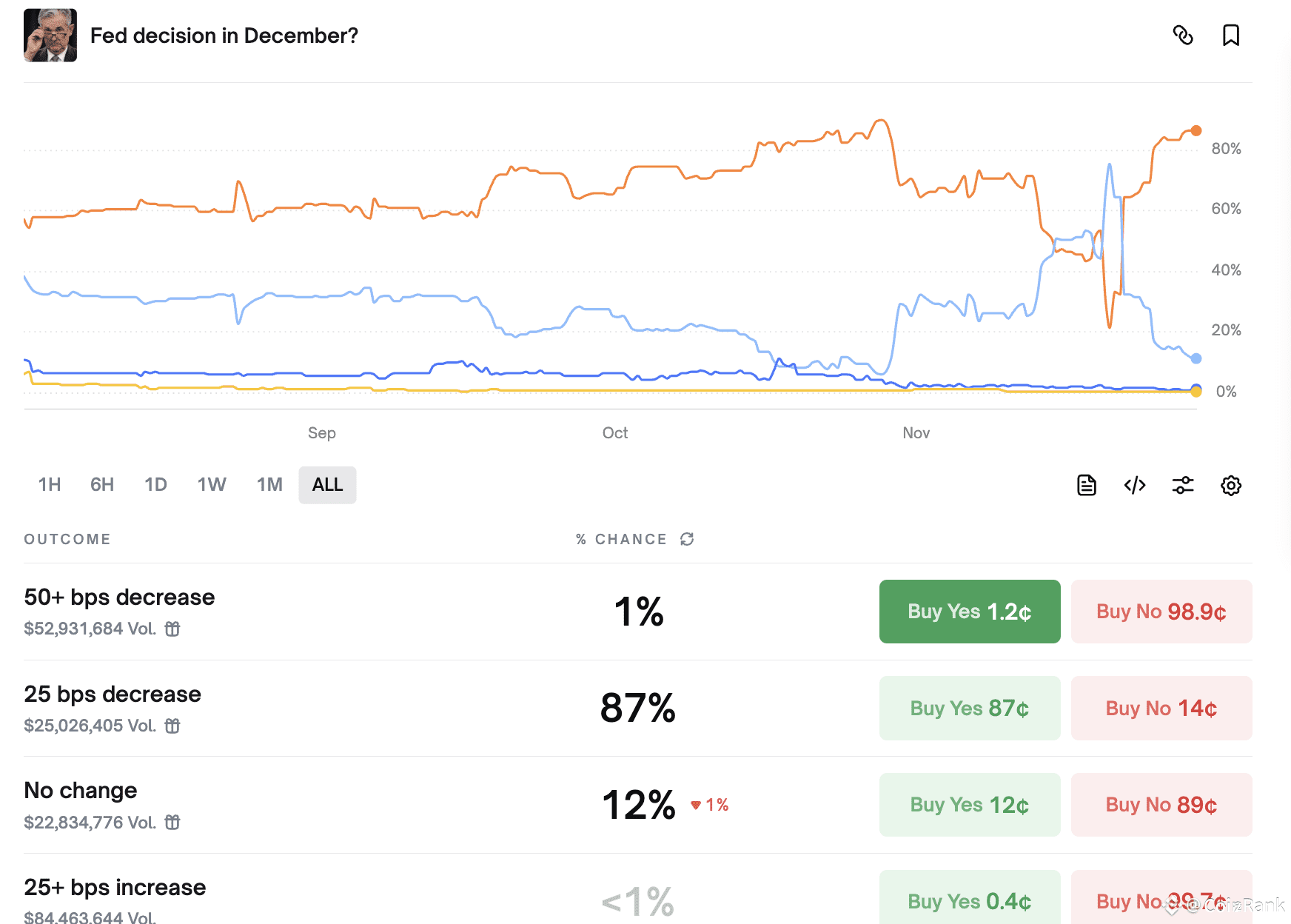1291x924 pixels.
Task: Buy No at 14¢ for 25 bps decrease
Action: pyautogui.click(x=1161, y=709)
